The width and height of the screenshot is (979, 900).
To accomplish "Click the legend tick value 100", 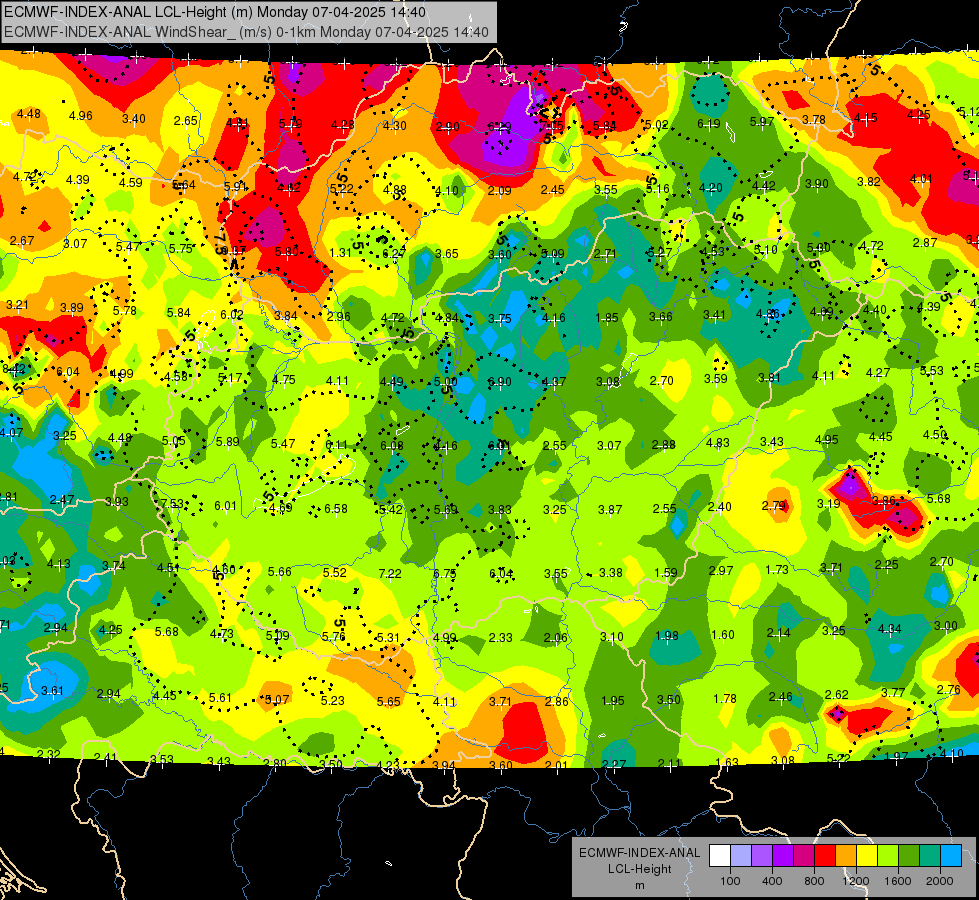I will [730, 881].
